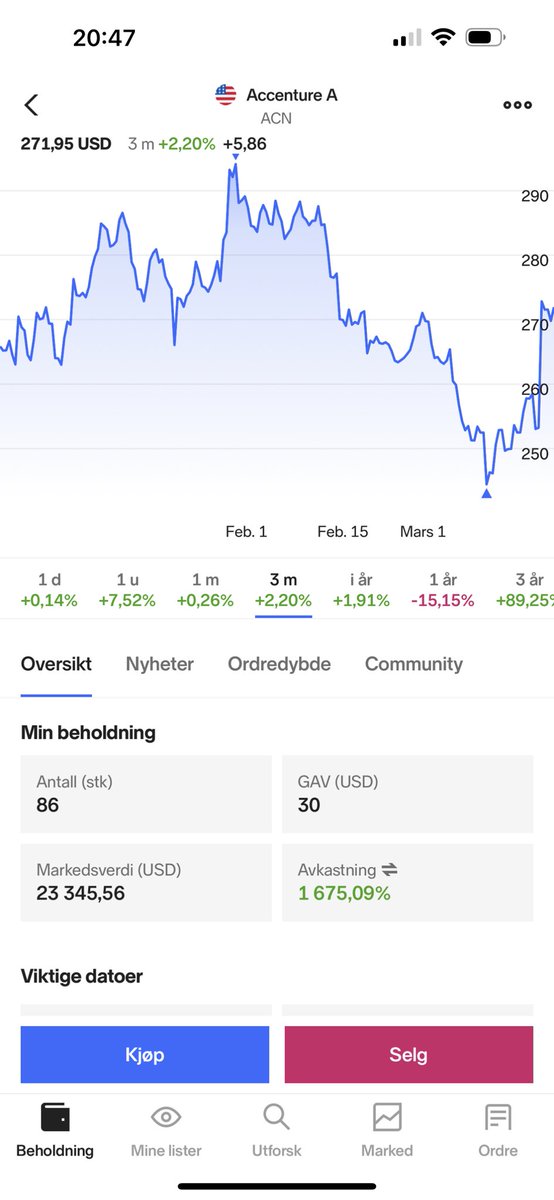Tap the US flag icon next to Accenture A

tap(225, 95)
